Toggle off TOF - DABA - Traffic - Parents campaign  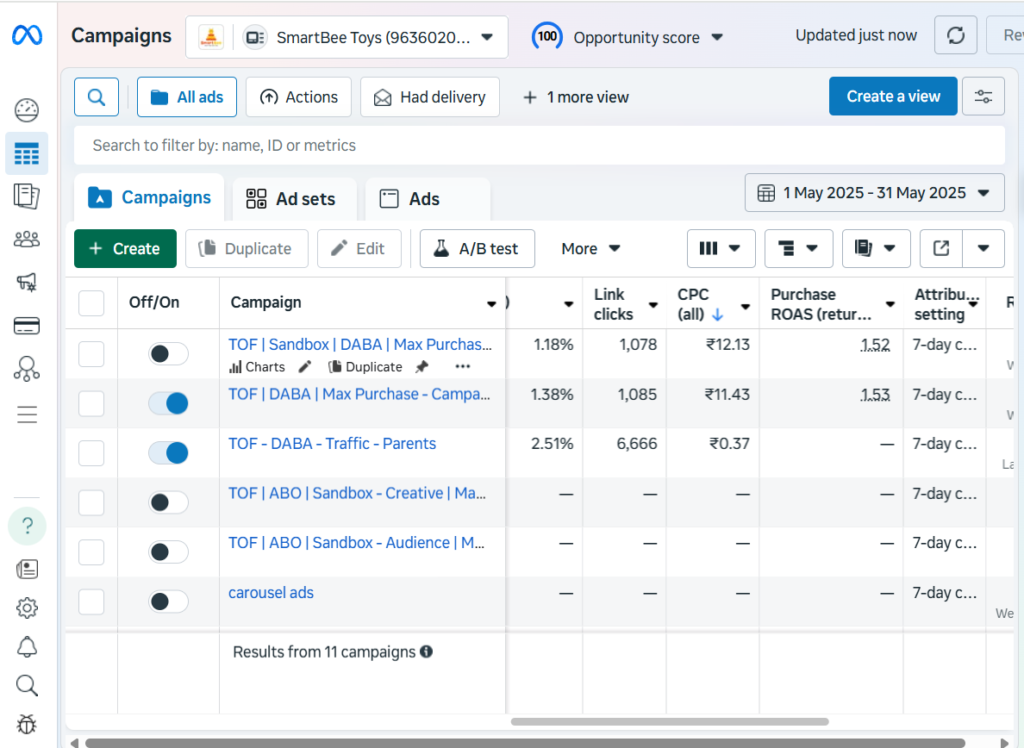click(x=168, y=453)
